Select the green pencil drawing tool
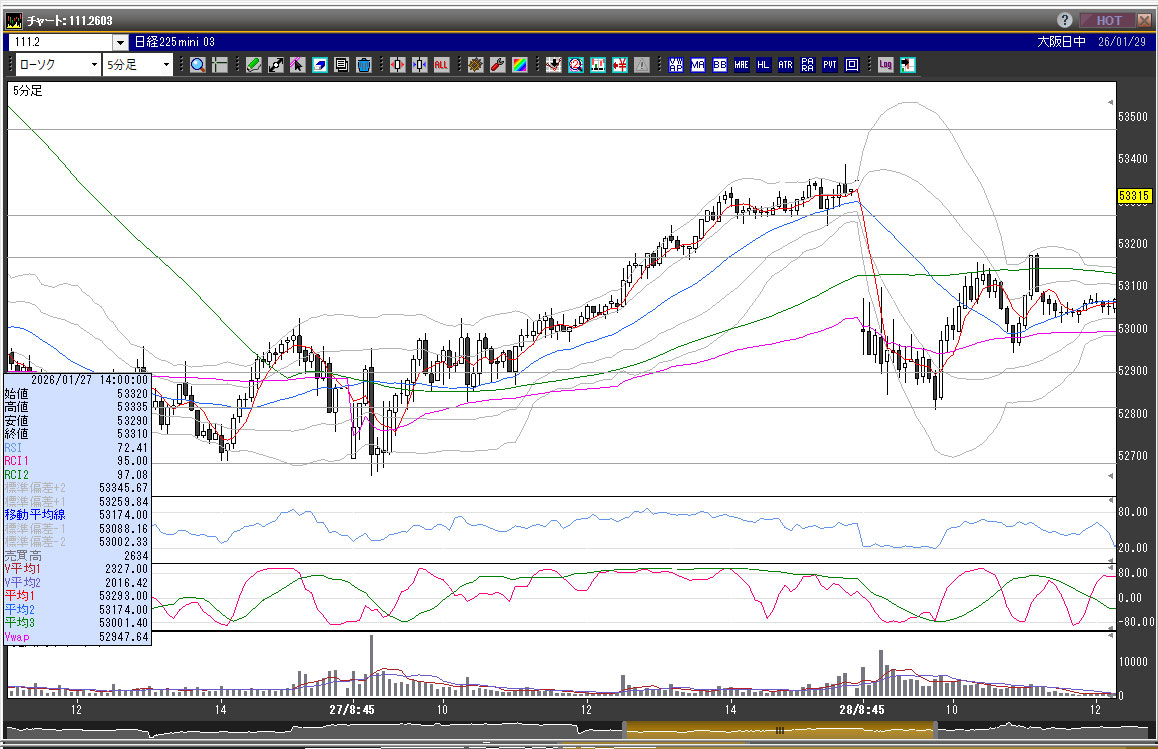Viewport: 1158px width, 749px height. point(253,65)
